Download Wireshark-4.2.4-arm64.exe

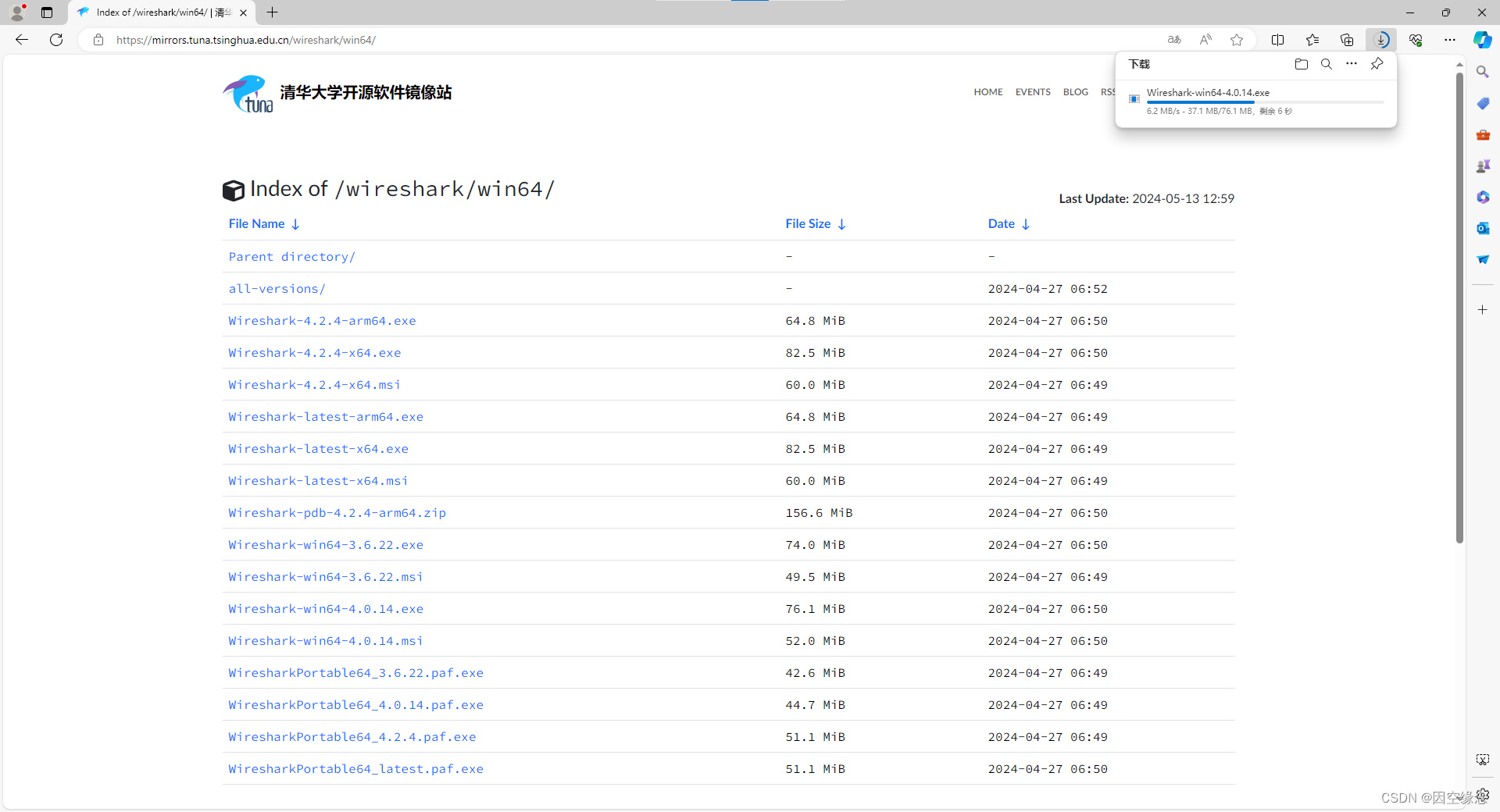point(322,321)
